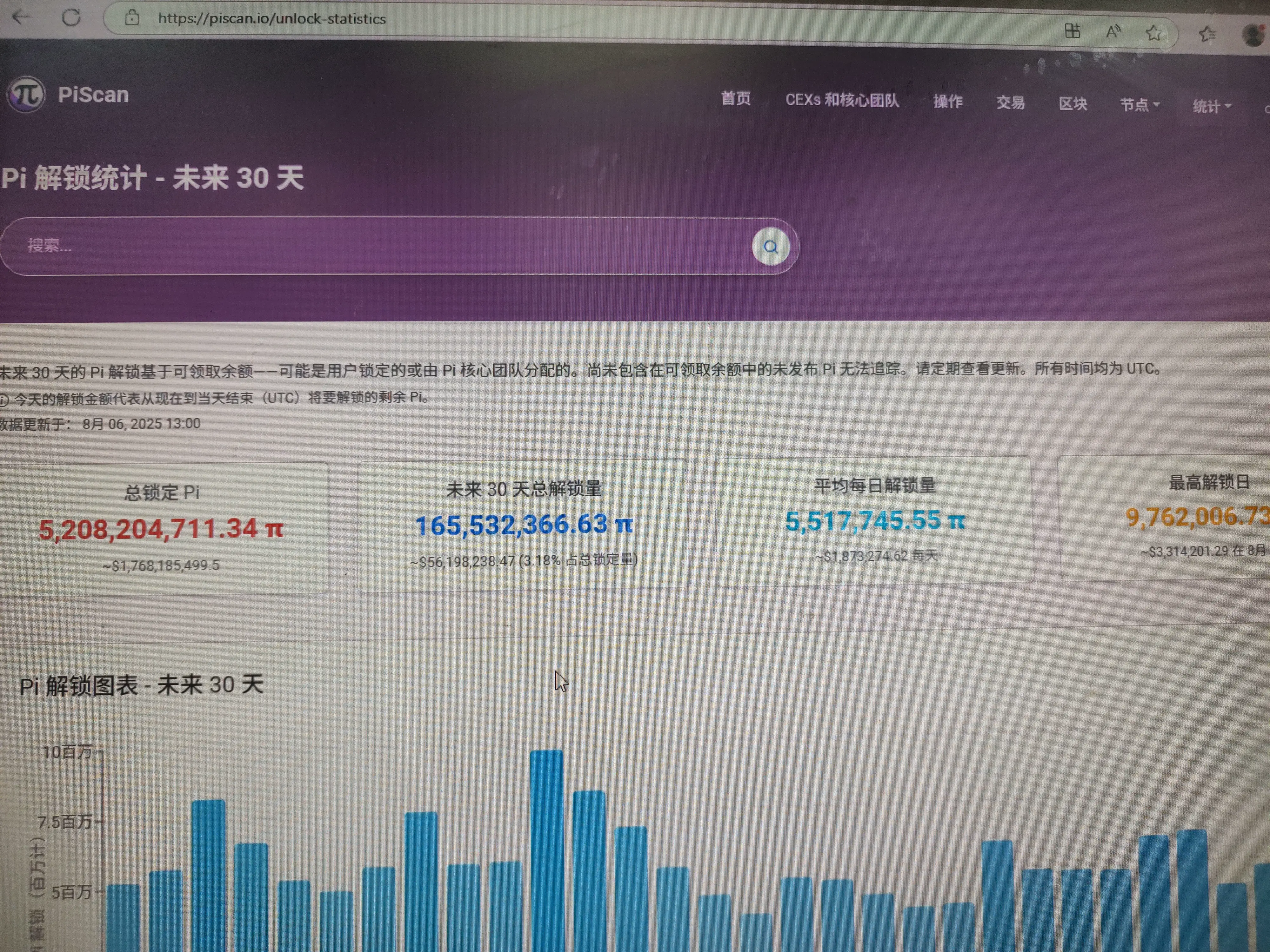Click the 7.5百万 y-axis label
Screen dimensions: 1270x952
[64, 822]
